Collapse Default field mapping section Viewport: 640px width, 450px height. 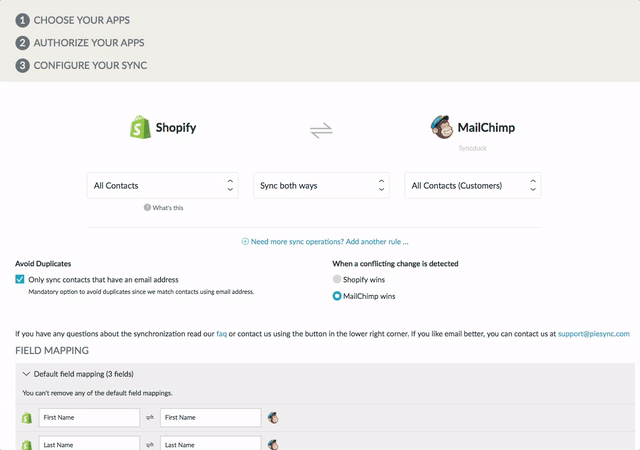pyautogui.click(x=26, y=374)
